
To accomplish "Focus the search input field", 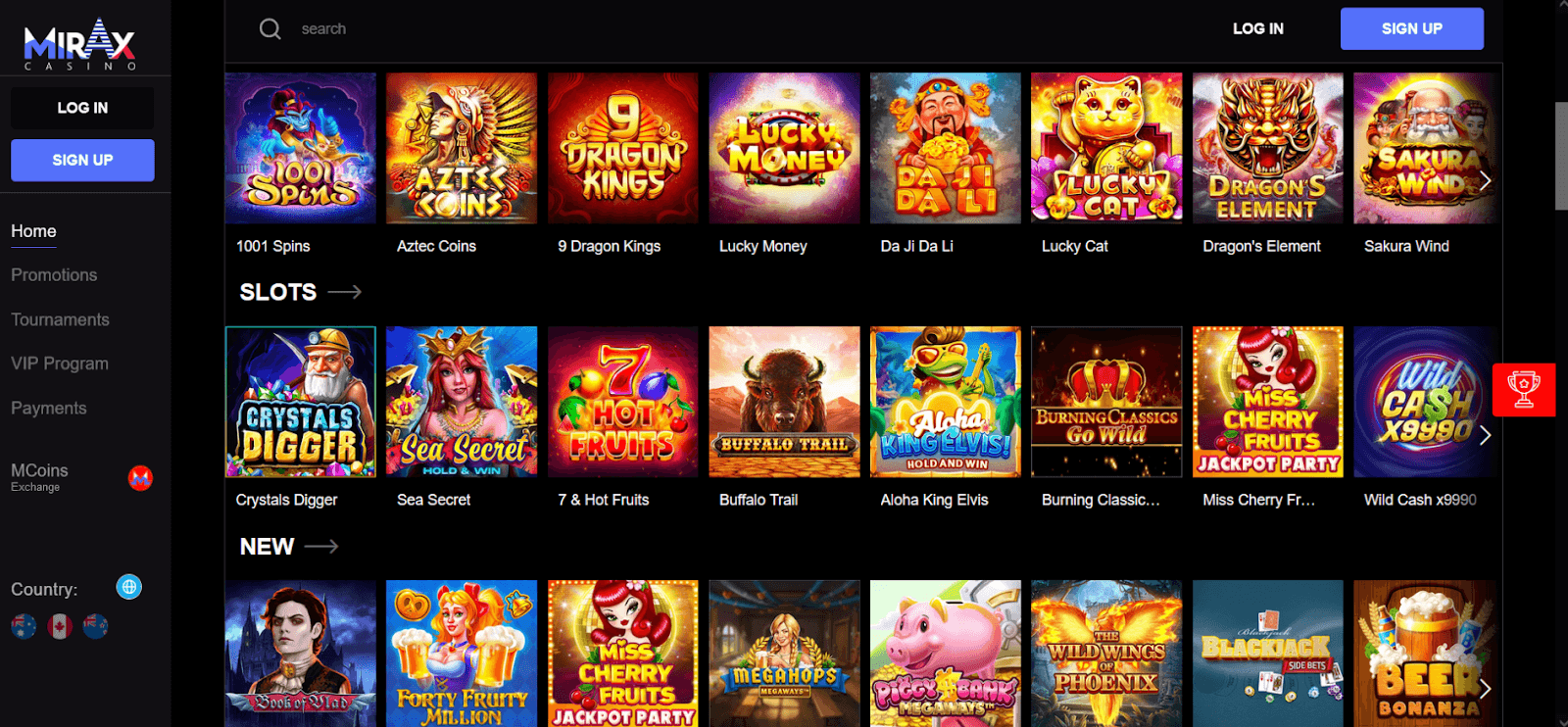I will 686,29.
